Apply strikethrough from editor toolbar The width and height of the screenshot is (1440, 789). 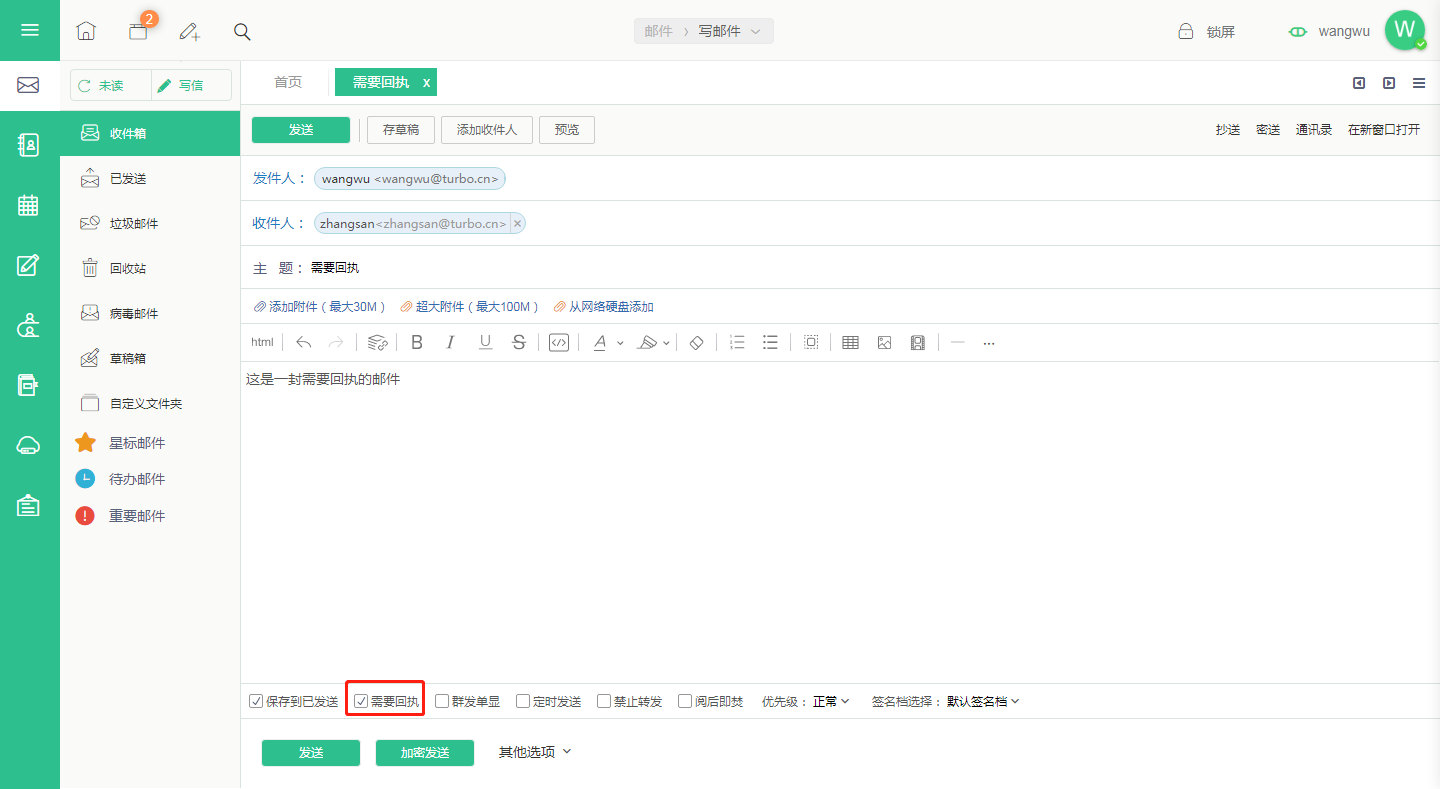click(x=518, y=343)
